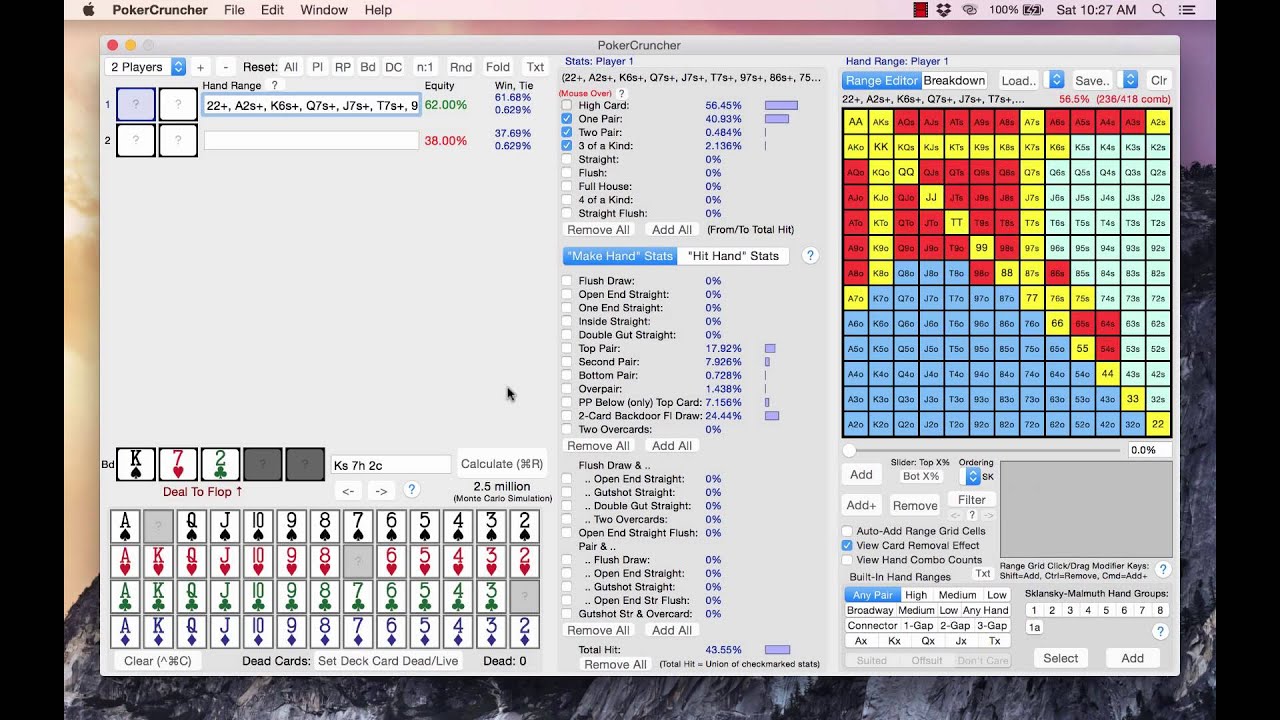Switch to Breakdown tab
Screen dimensions: 1280x720
tap(954, 80)
